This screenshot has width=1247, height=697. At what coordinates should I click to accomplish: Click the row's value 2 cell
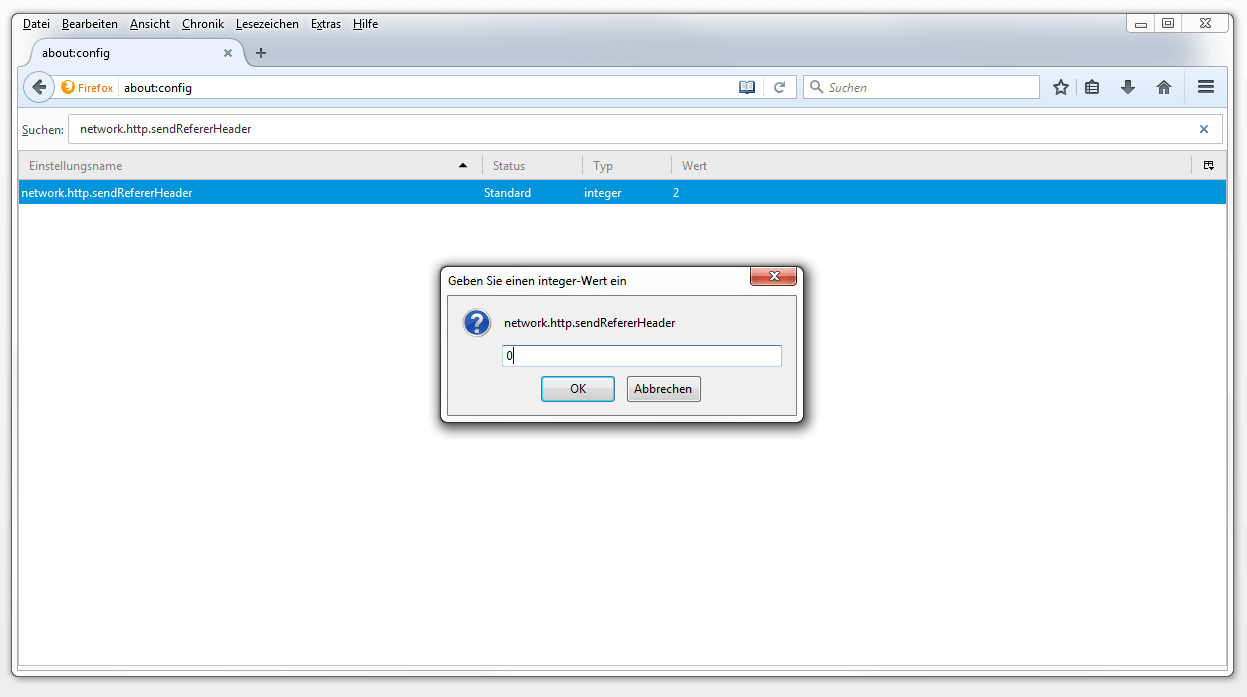tap(676, 193)
